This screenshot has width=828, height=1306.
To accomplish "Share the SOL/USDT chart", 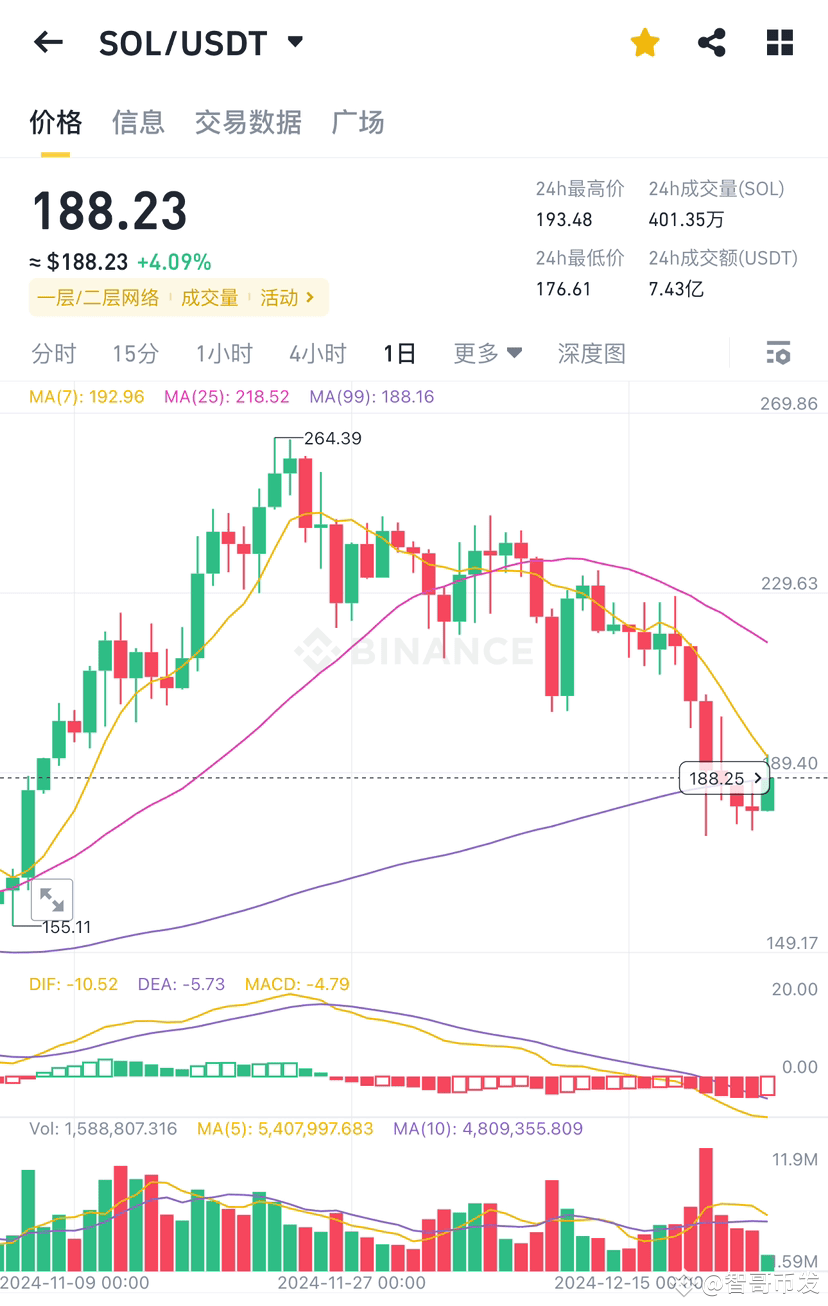I will pyautogui.click(x=712, y=41).
